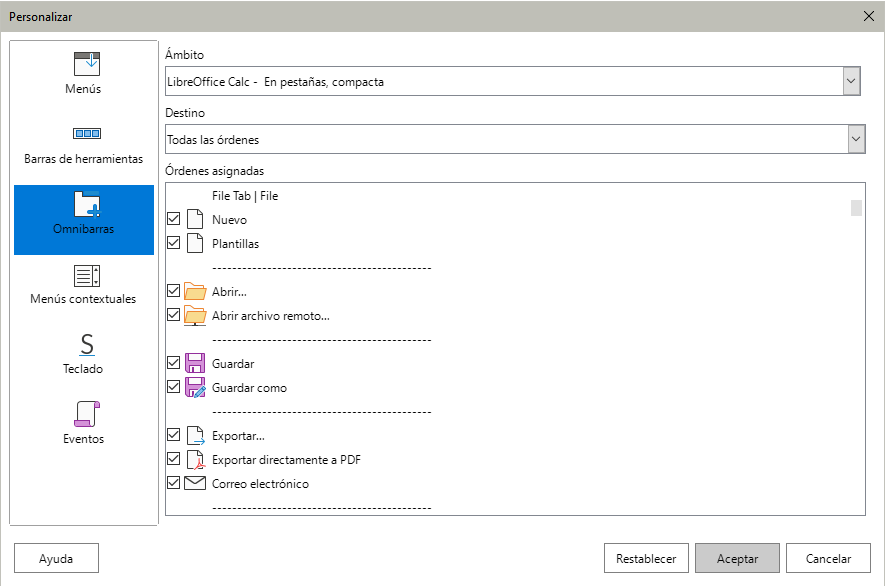Uncheck the Nuevo command checkbox
This screenshot has width=885, height=586.
click(174, 220)
